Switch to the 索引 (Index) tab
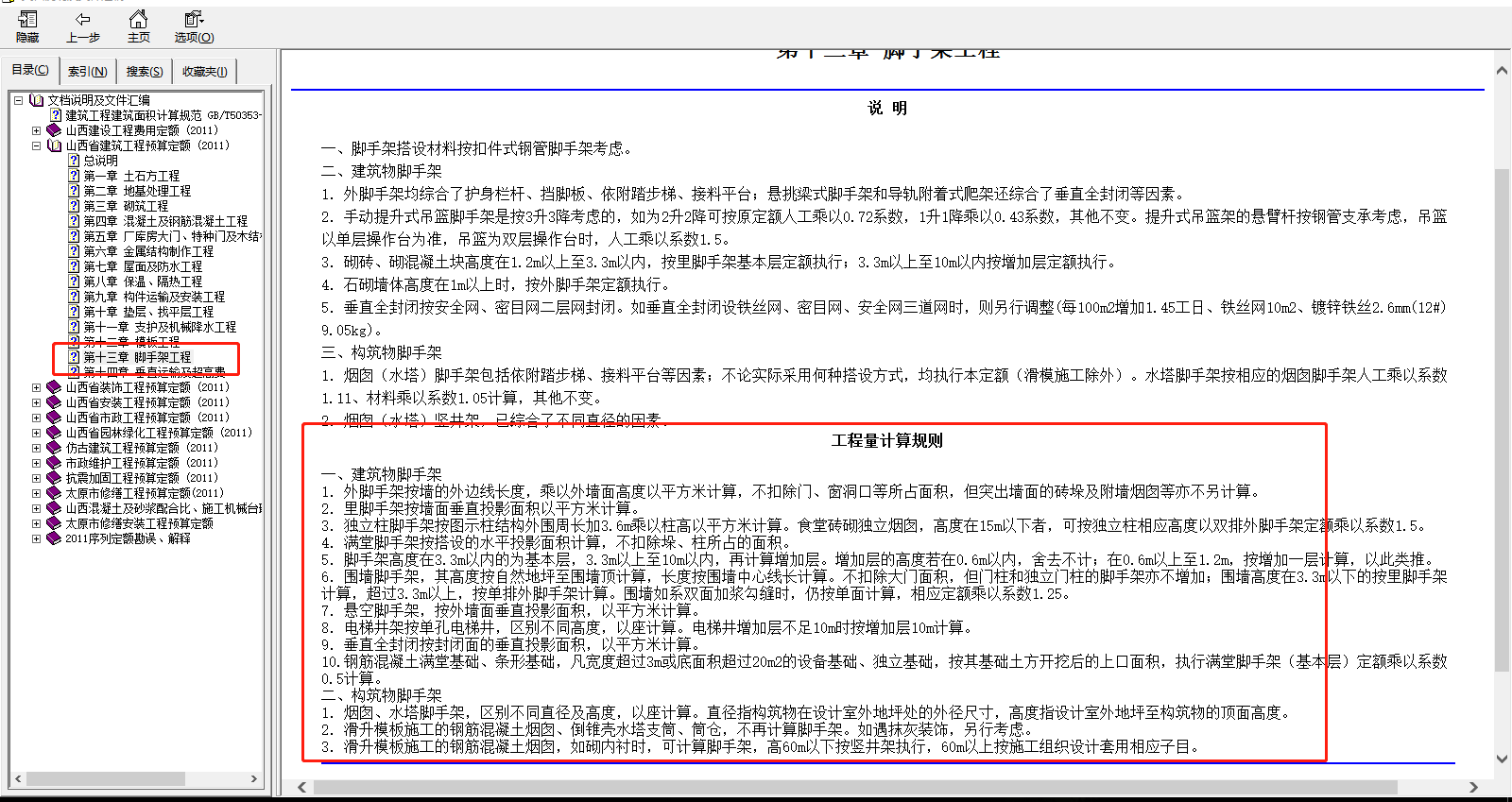The height and width of the screenshot is (802, 1512). (x=87, y=71)
